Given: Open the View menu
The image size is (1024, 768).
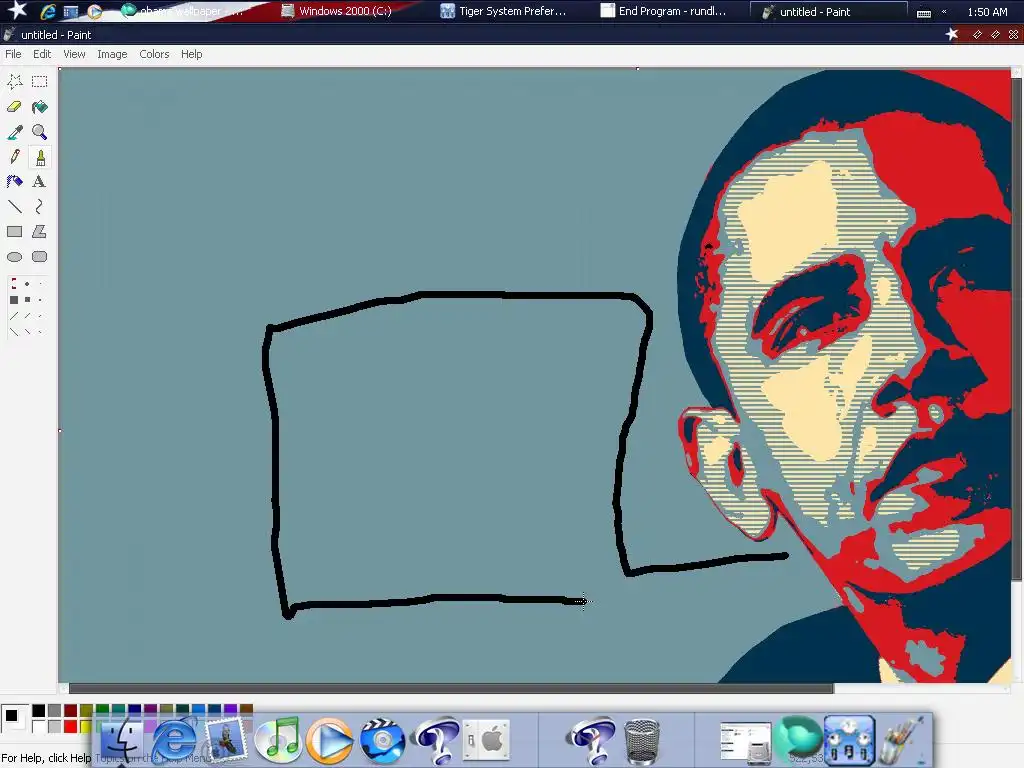Looking at the screenshot, I should pos(74,54).
